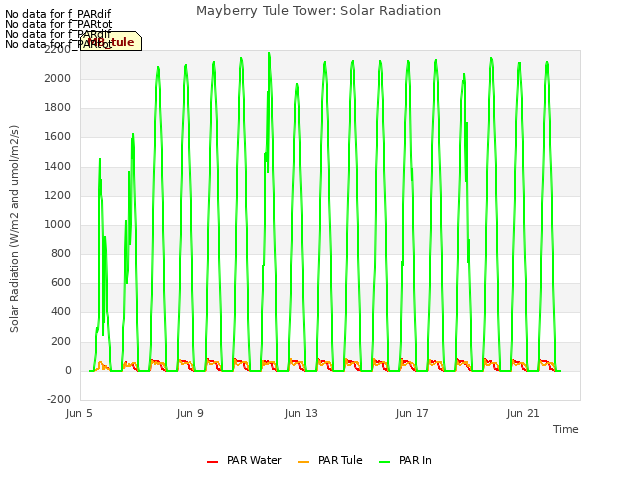The height and width of the screenshot is (480, 640).
Task: Toggle the PAR In legend entry
Action: point(405,460)
